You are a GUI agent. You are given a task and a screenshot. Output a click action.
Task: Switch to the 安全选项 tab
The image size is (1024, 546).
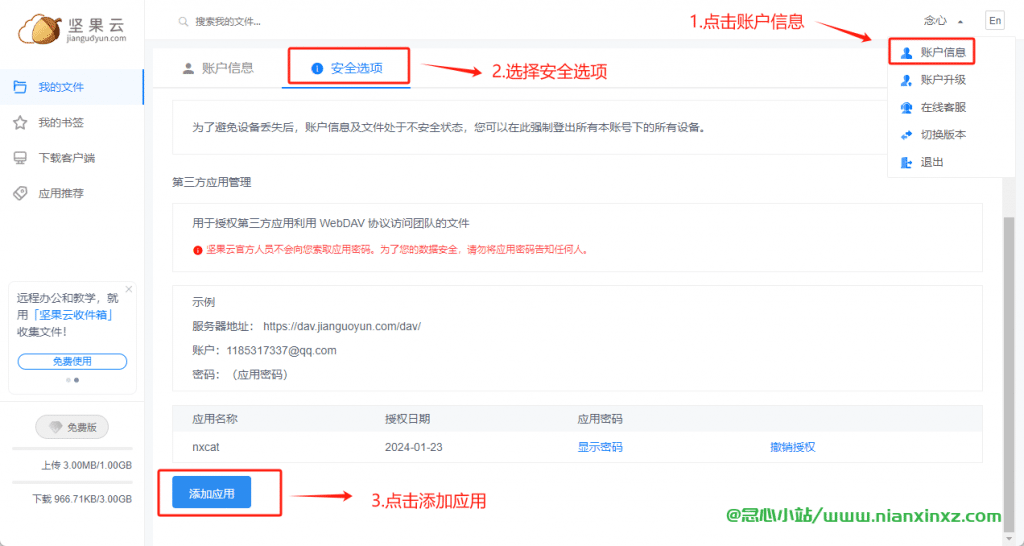click(x=347, y=69)
